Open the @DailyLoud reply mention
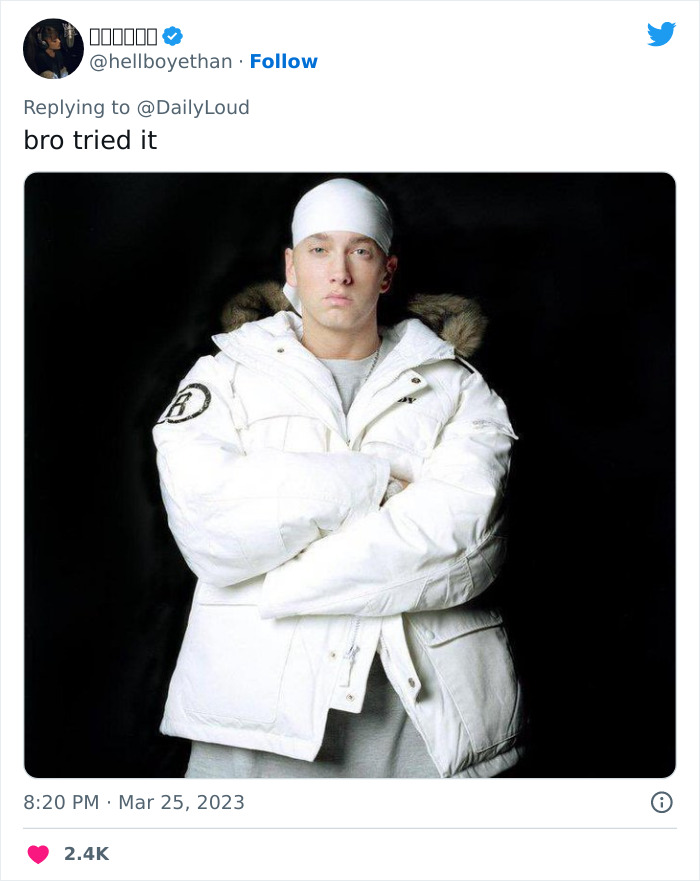 (x=193, y=107)
